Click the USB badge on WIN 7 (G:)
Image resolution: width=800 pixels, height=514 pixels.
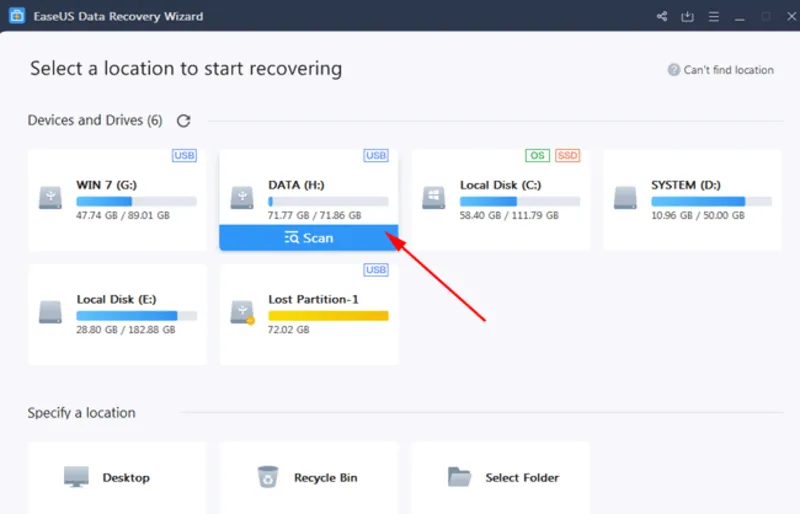click(184, 155)
